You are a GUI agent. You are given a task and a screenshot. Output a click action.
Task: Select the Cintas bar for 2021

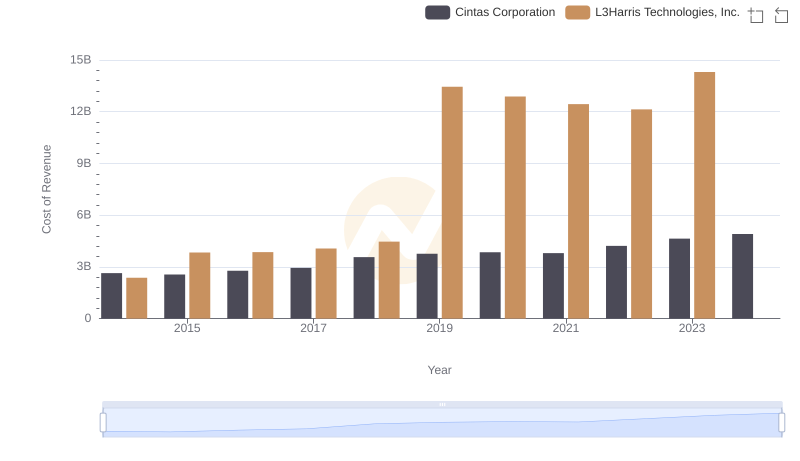553,286
